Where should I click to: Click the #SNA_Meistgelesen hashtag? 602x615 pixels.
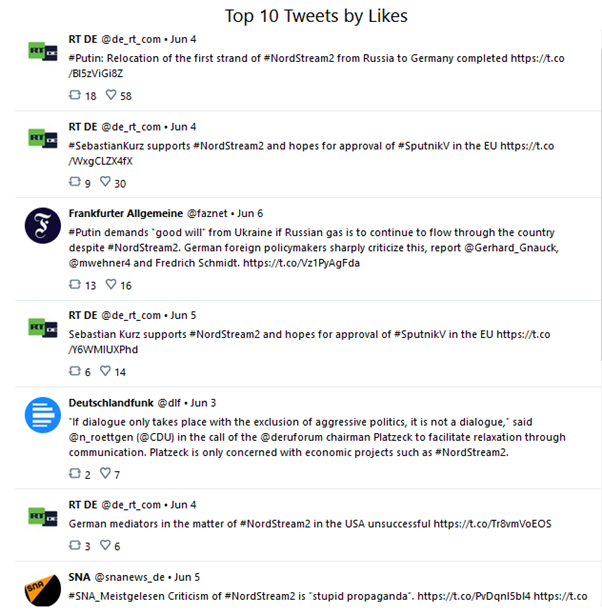[117, 596]
